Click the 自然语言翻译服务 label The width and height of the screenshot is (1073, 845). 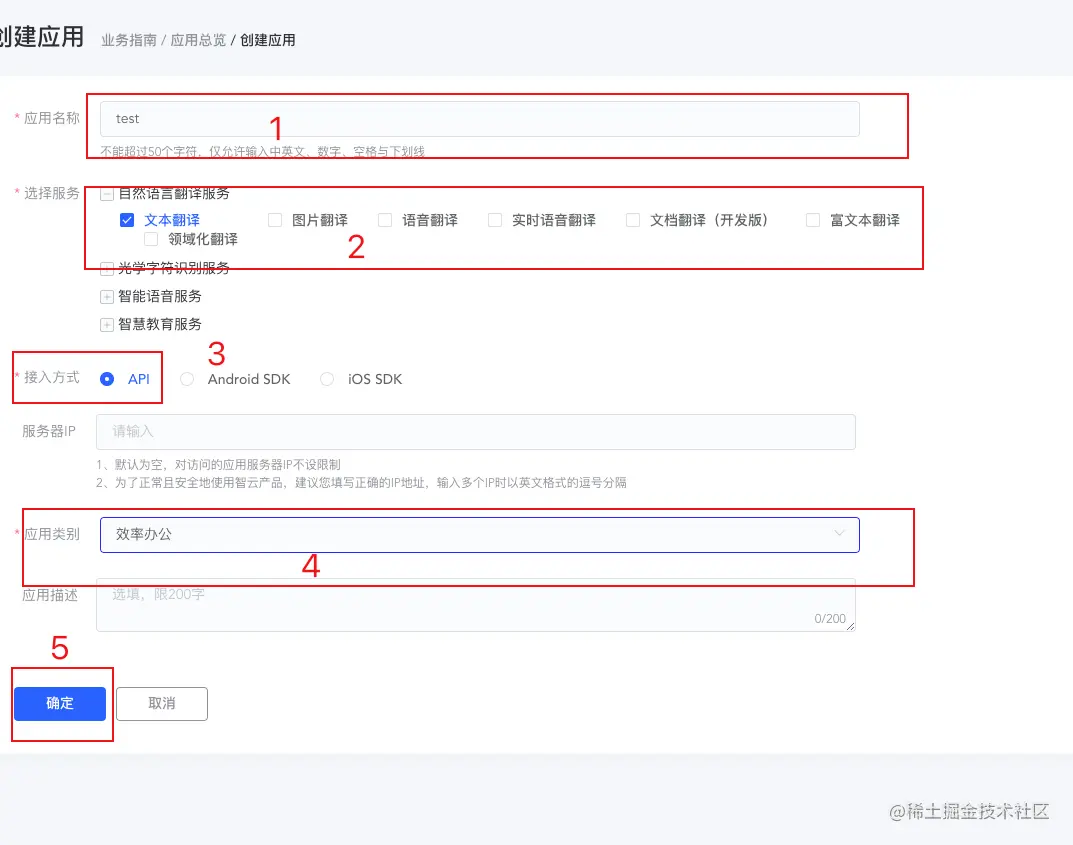coord(174,194)
